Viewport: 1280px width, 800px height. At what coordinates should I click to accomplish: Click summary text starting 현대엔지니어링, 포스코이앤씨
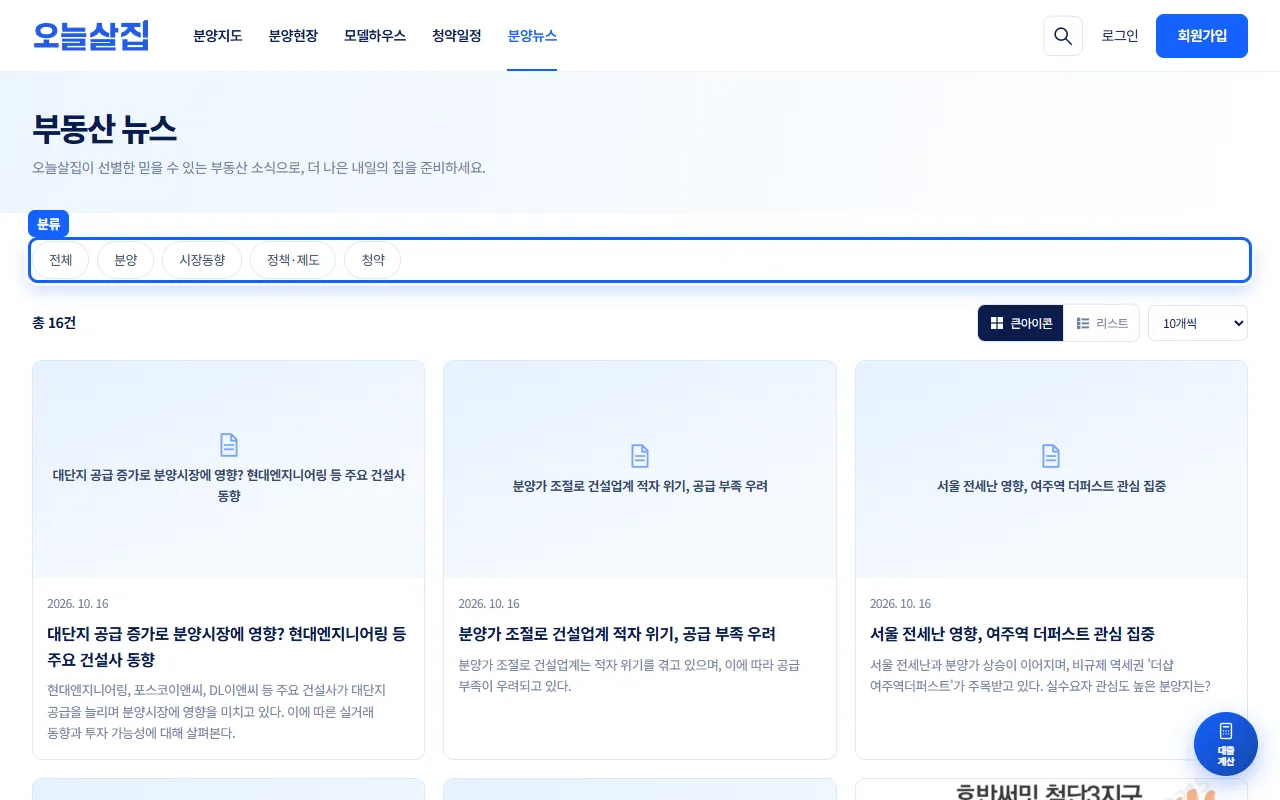click(x=216, y=711)
